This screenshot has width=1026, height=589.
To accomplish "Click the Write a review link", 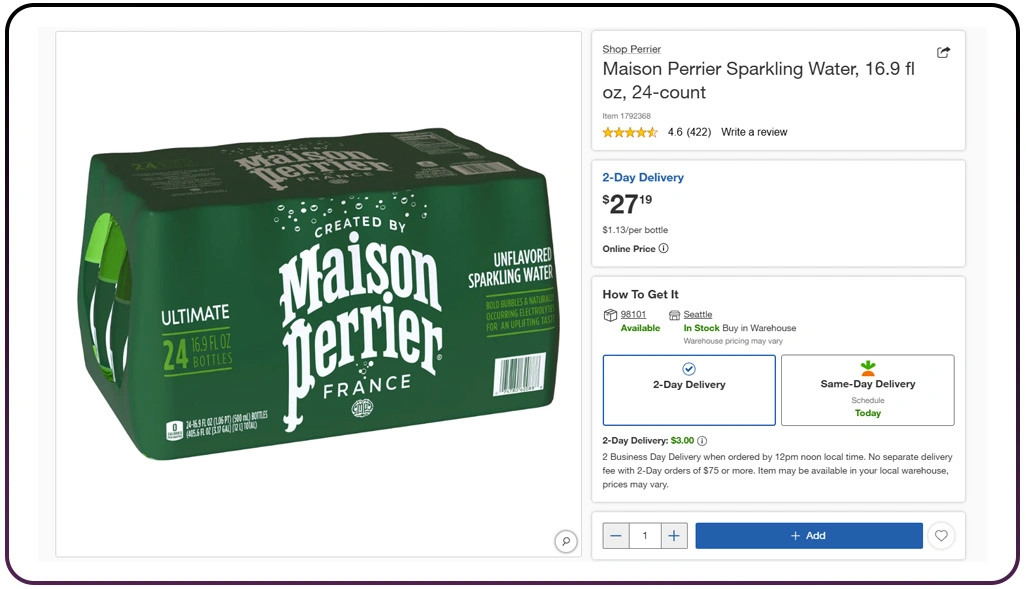I will pos(754,132).
